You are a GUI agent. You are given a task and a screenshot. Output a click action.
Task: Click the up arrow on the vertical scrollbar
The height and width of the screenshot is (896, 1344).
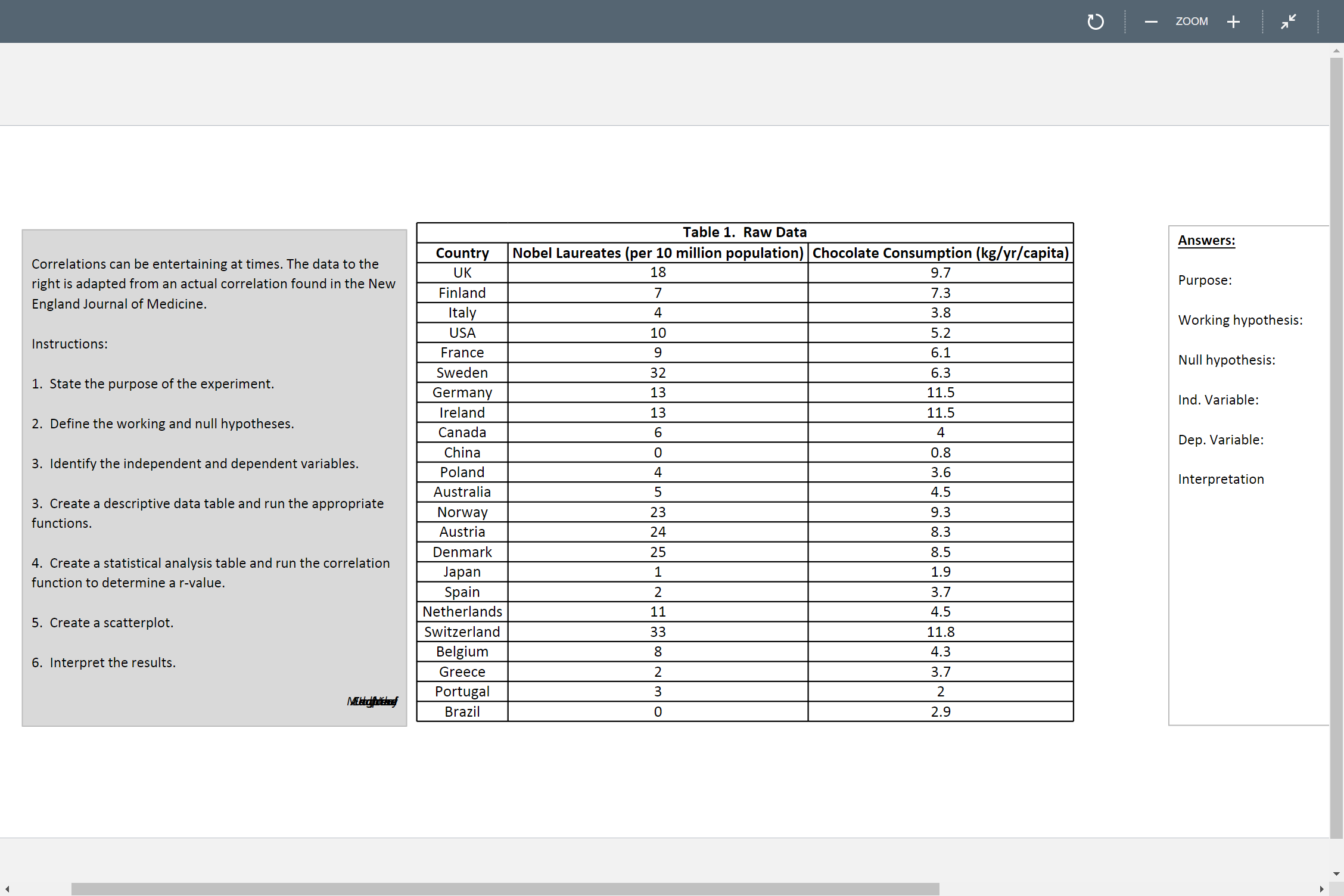1336,50
